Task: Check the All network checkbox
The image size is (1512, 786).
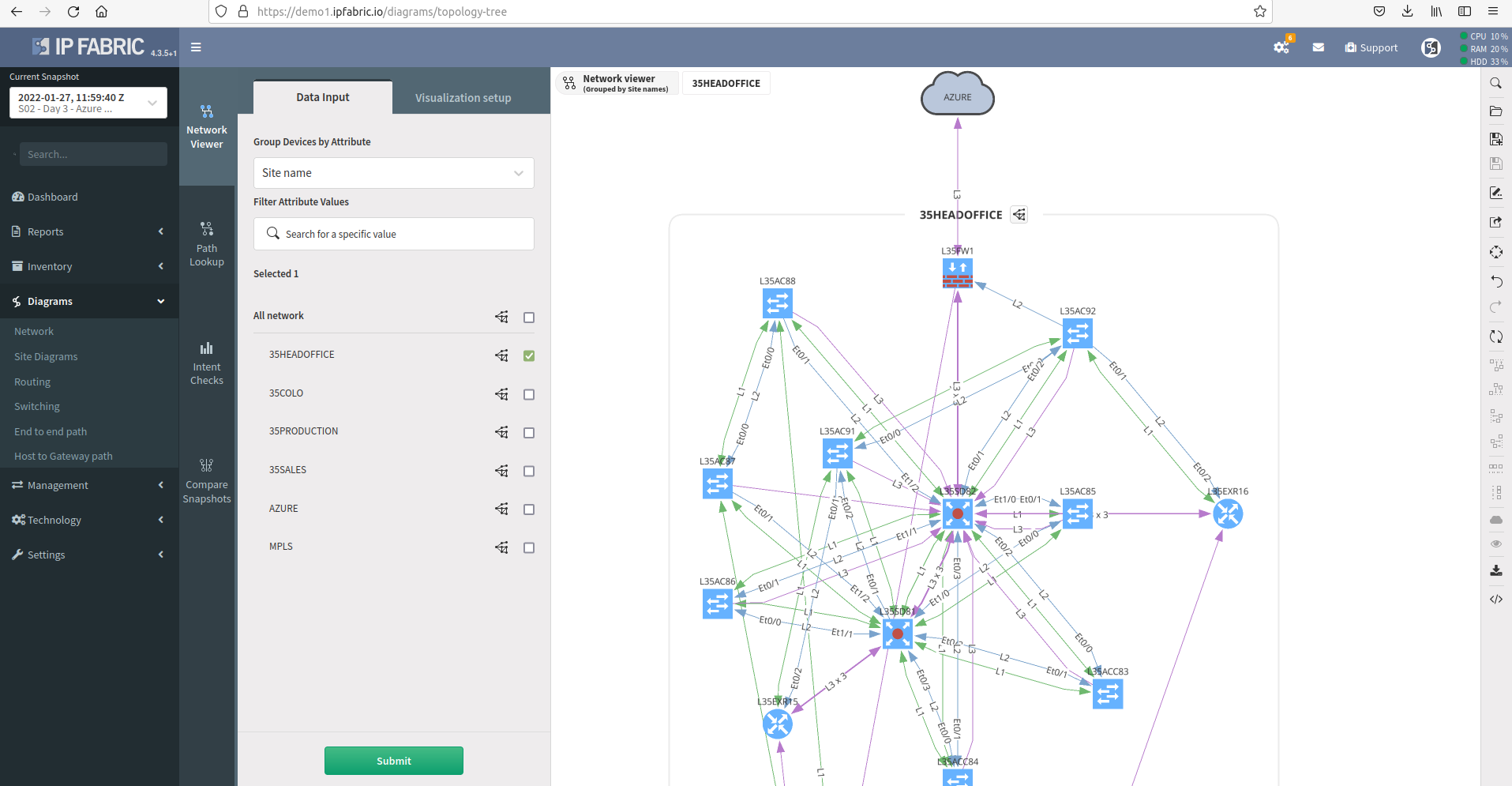Action: (x=529, y=318)
